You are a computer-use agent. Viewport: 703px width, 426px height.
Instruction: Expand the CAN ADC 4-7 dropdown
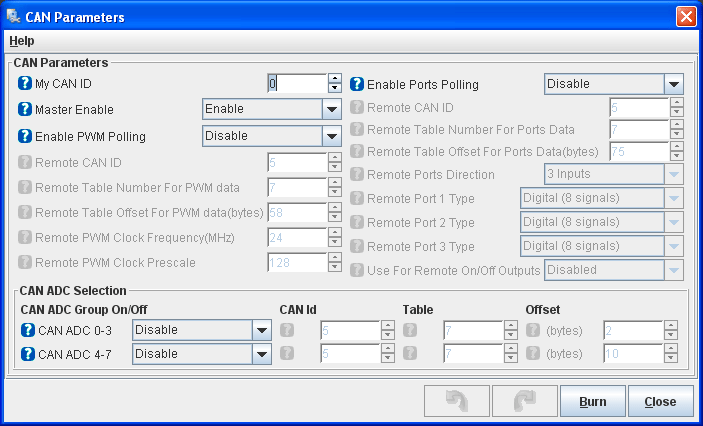click(x=262, y=354)
